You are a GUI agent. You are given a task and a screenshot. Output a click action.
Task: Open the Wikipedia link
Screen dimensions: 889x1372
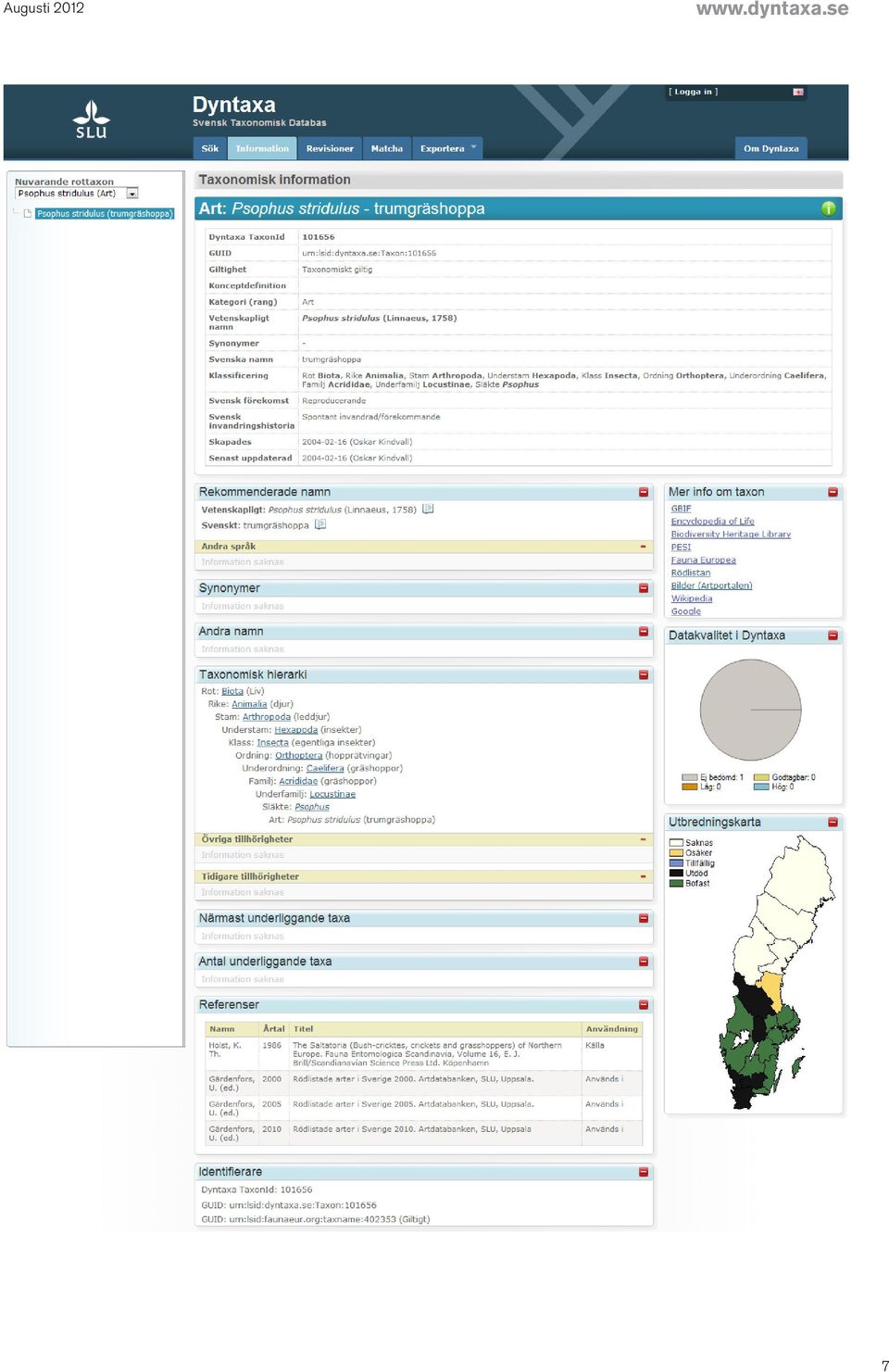(x=692, y=598)
